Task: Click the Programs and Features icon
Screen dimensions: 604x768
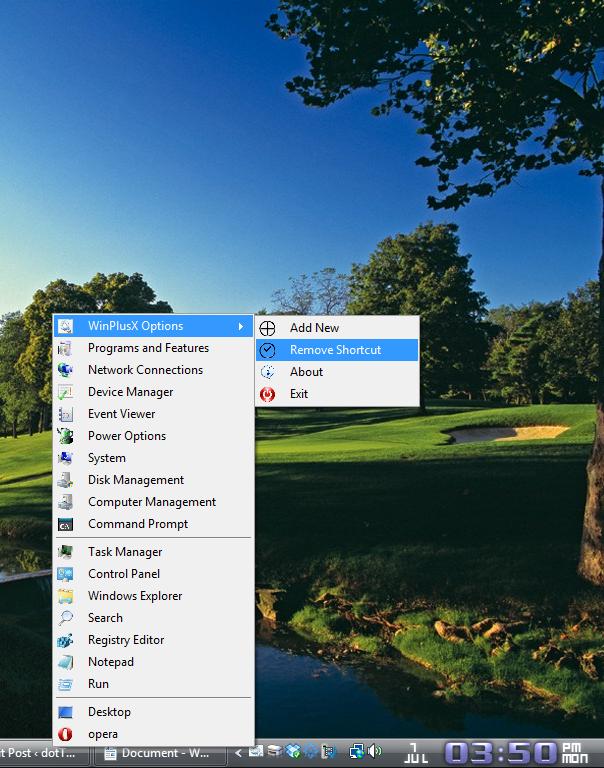Action: click(x=66, y=348)
